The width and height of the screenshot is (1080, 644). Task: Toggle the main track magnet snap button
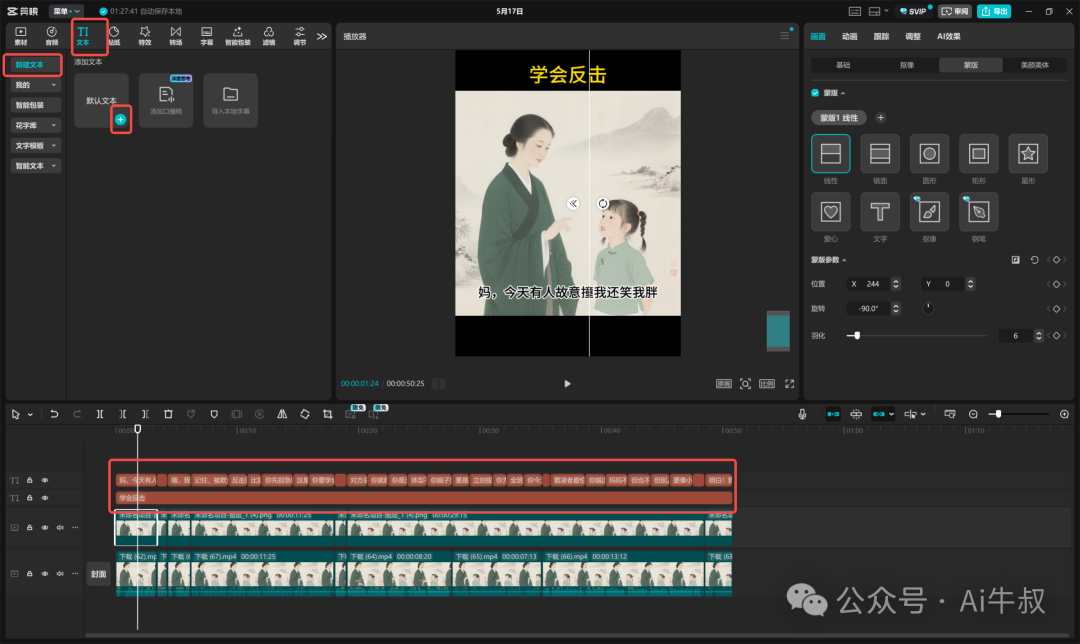coord(833,414)
